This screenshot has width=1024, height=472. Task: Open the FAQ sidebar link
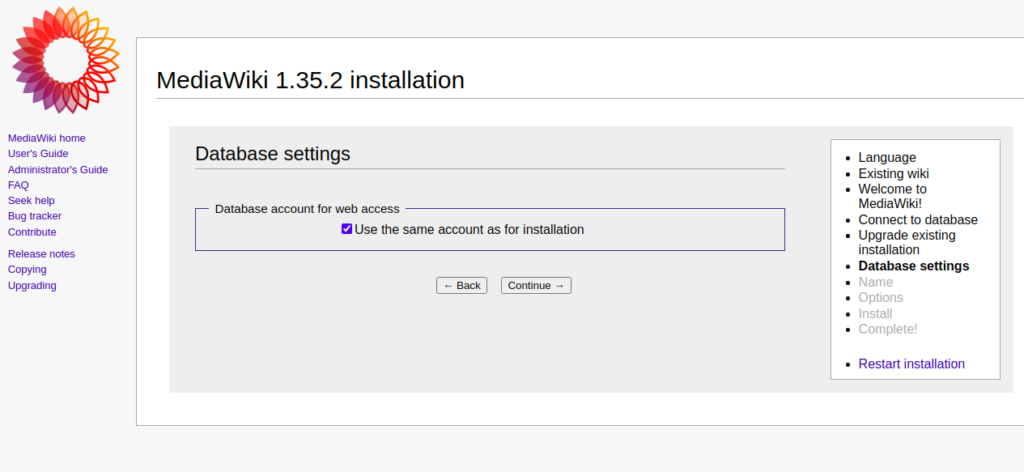pos(18,185)
